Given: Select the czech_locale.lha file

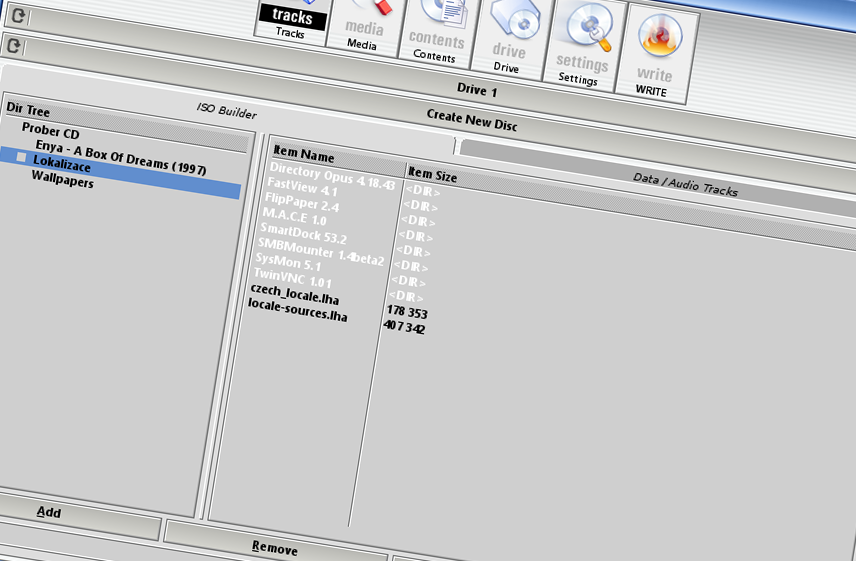Looking at the screenshot, I should click(294, 295).
